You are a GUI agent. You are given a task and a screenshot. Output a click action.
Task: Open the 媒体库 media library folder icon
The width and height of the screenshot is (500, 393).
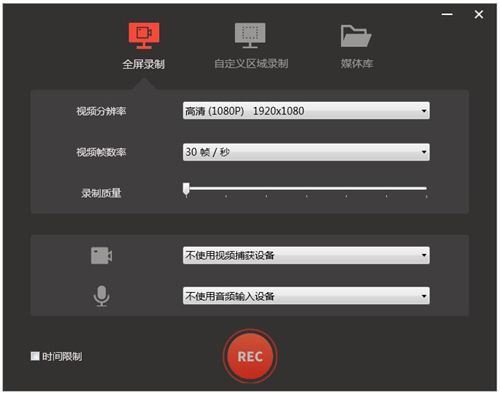point(356,36)
